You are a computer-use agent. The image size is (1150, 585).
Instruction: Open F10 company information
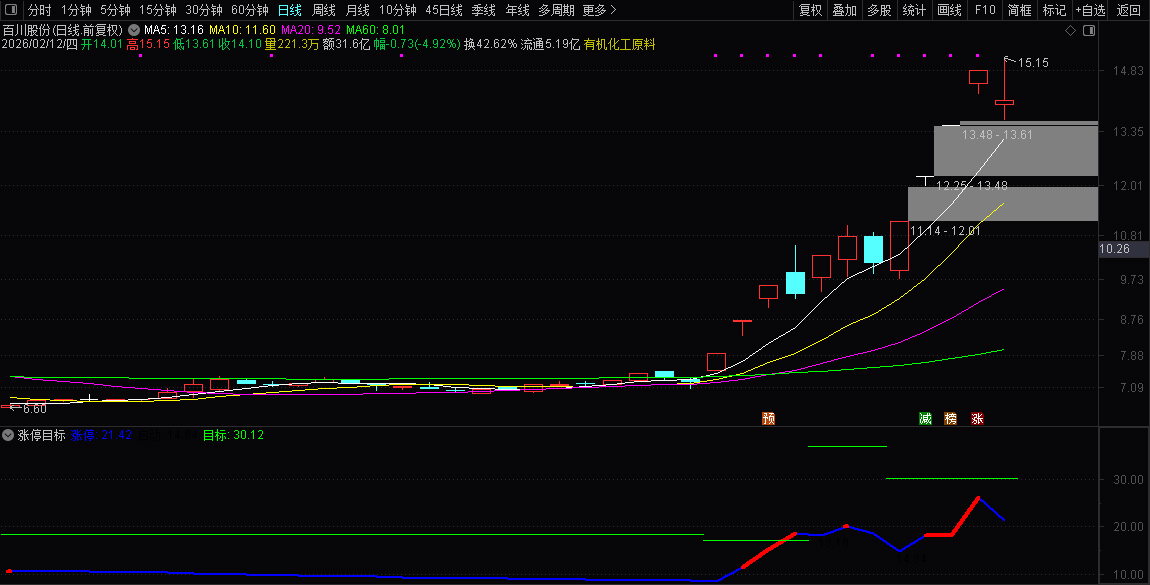coord(985,10)
